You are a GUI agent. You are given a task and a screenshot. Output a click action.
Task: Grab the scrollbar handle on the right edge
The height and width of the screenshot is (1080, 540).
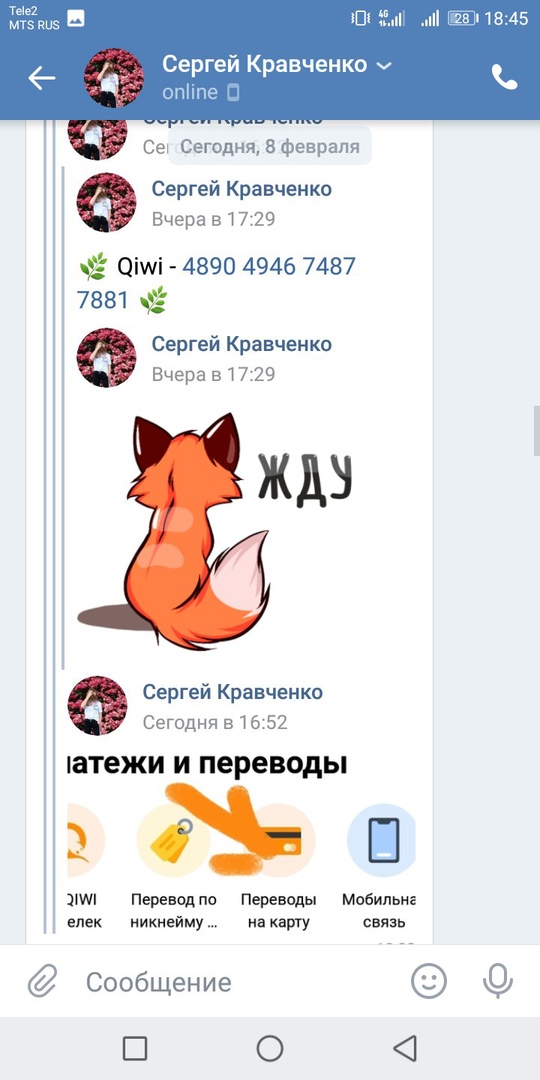[x=537, y=430]
